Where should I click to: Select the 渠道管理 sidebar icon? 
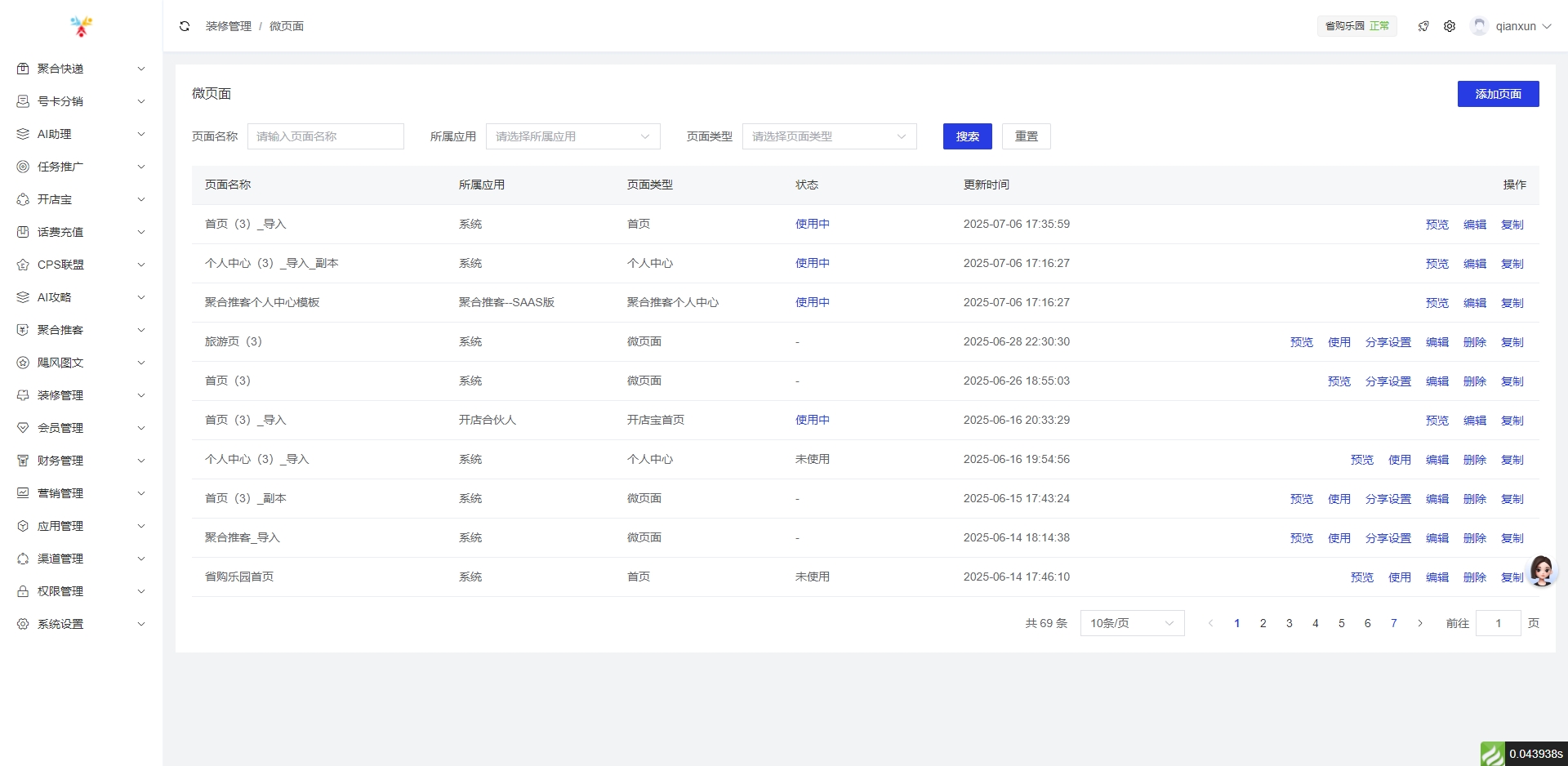click(x=22, y=559)
